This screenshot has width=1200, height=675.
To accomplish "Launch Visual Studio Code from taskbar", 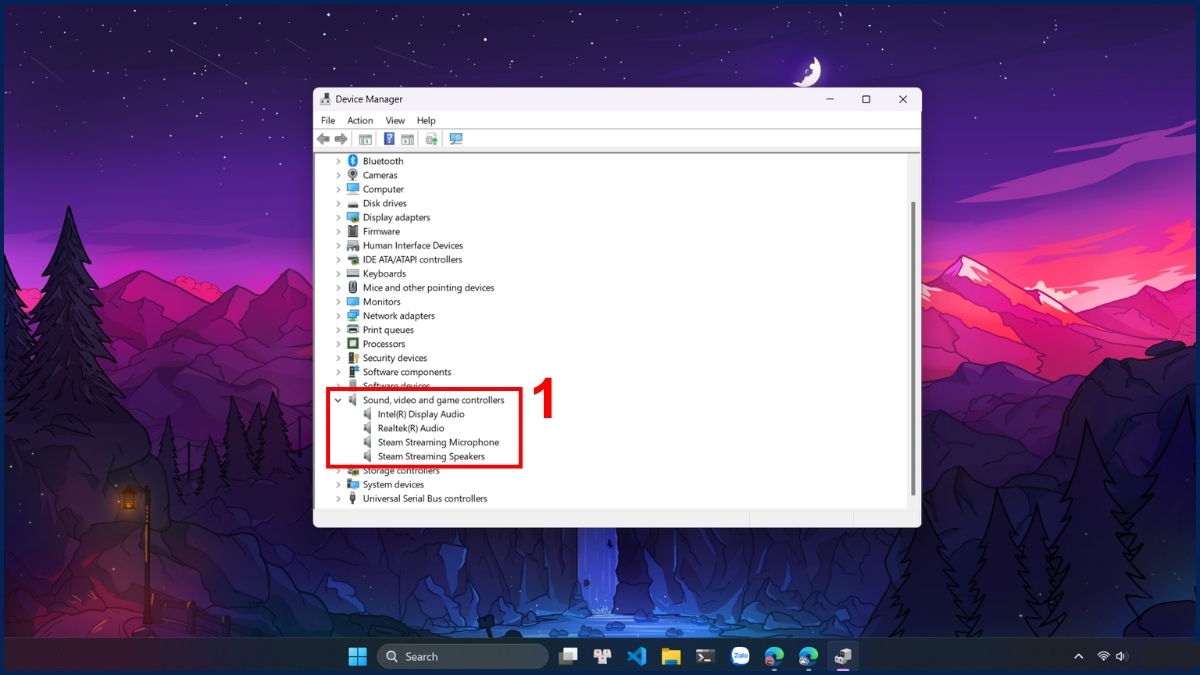I will (x=637, y=656).
